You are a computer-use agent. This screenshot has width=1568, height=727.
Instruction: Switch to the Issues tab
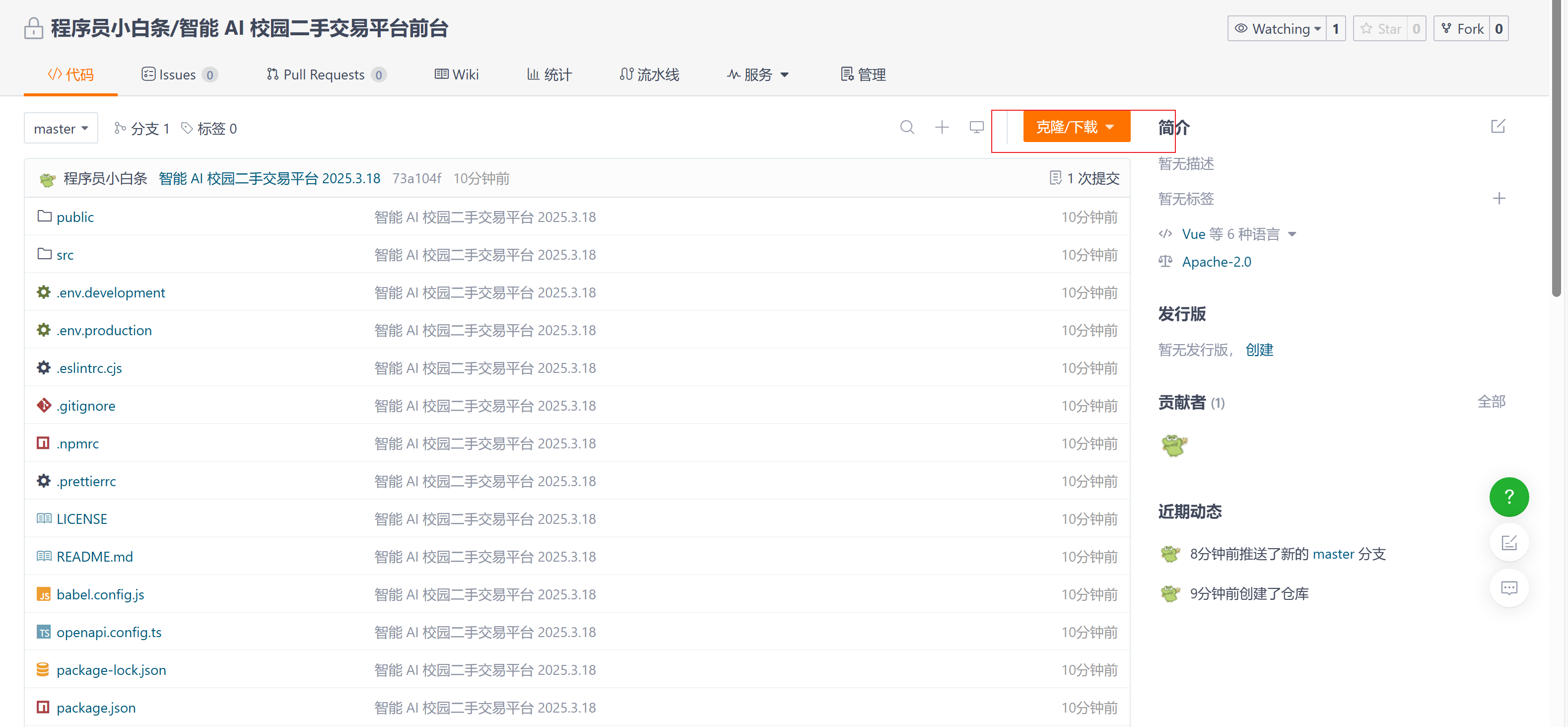[x=178, y=74]
